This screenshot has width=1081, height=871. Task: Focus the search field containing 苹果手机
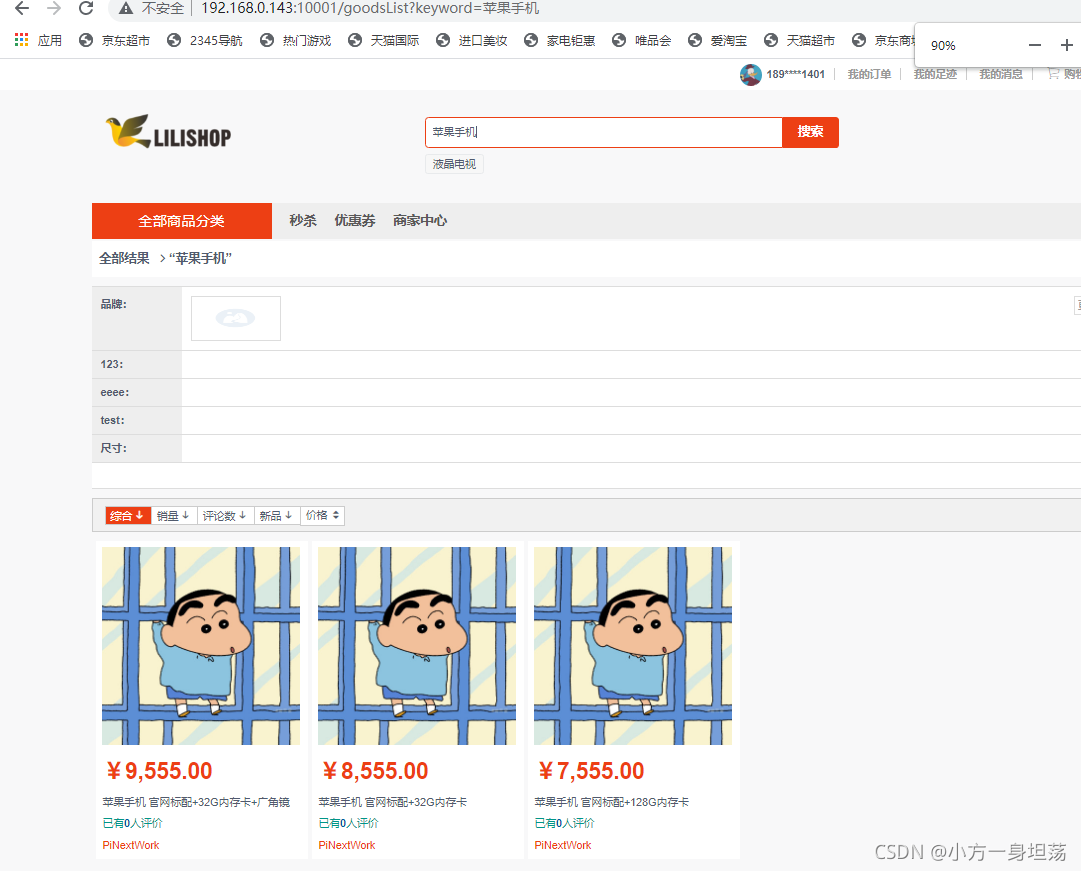[604, 132]
